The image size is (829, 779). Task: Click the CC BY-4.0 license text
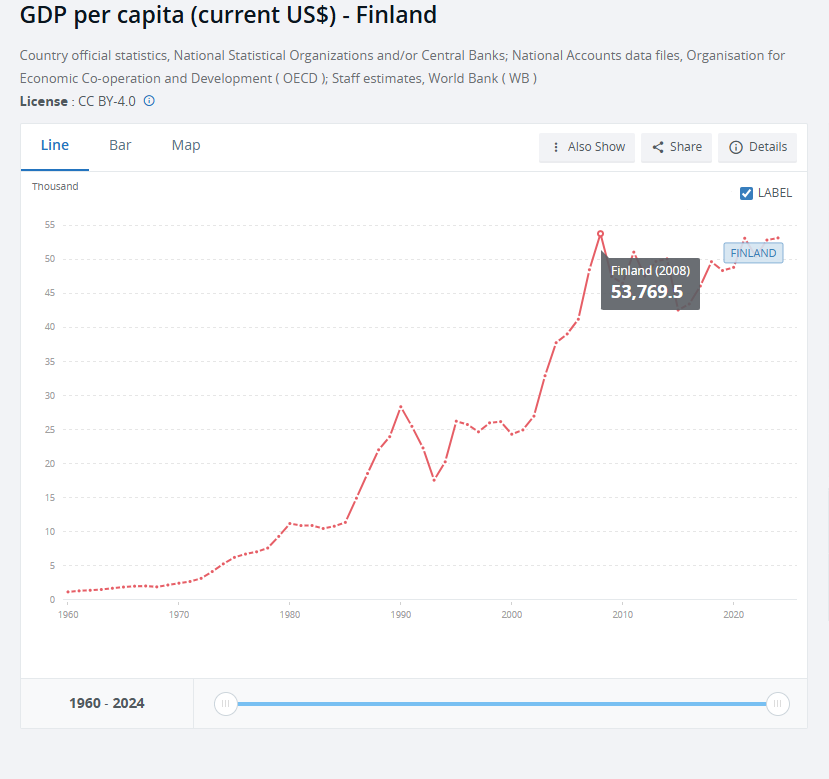pyautogui.click(x=107, y=101)
